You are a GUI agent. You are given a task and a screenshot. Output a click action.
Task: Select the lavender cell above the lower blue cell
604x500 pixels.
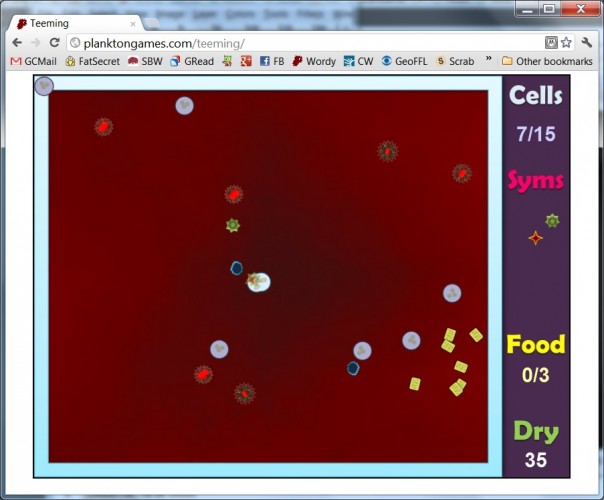[x=362, y=351]
